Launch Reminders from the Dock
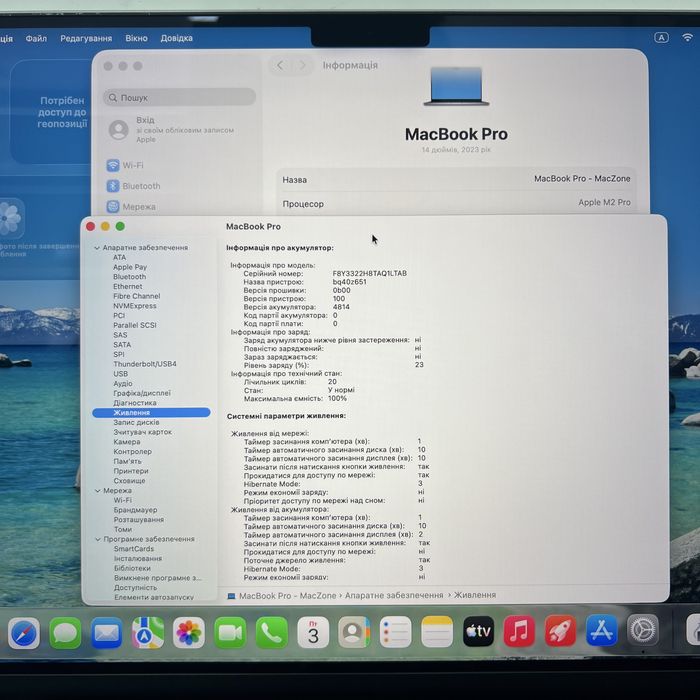 pos(395,632)
